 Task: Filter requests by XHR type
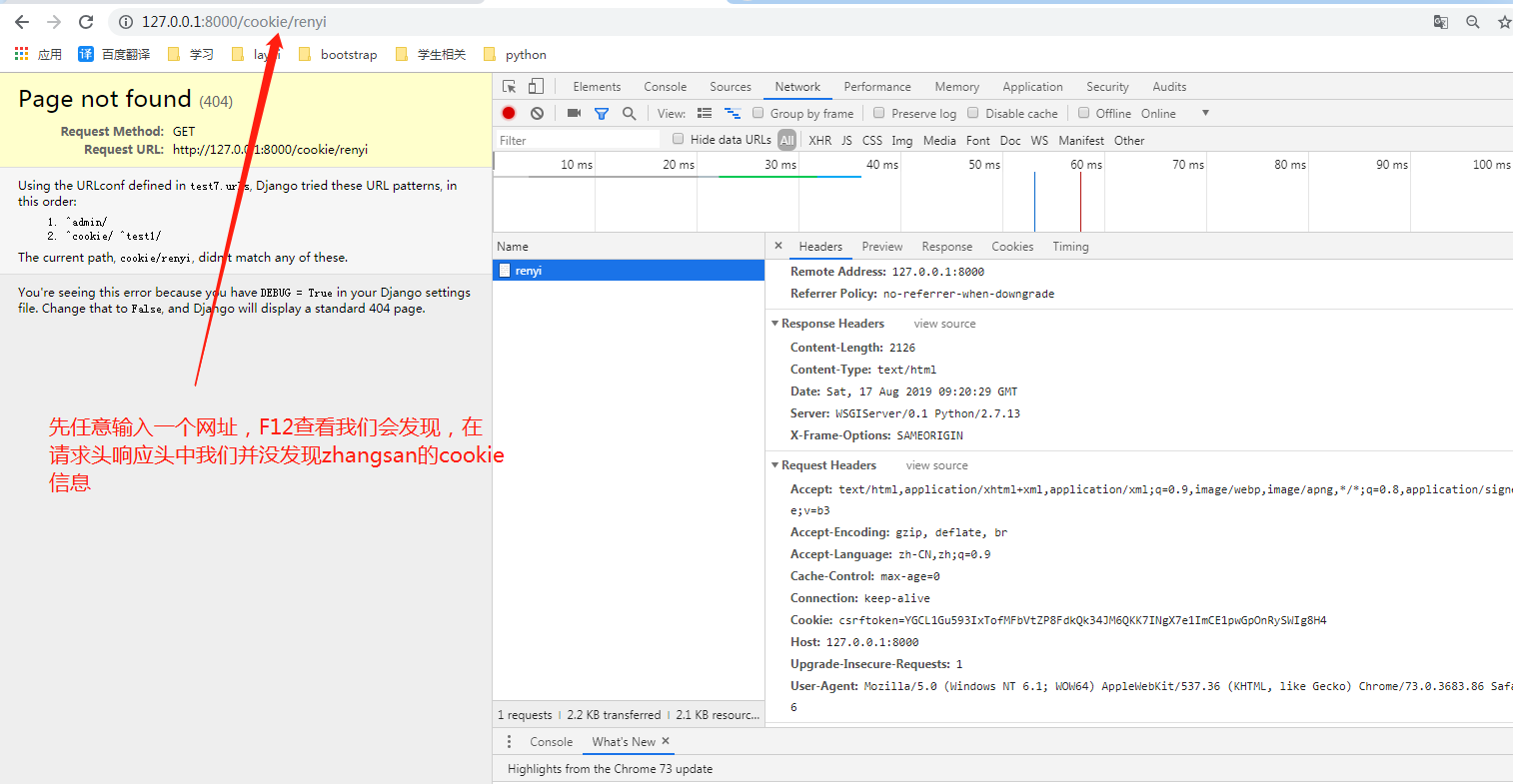point(819,140)
